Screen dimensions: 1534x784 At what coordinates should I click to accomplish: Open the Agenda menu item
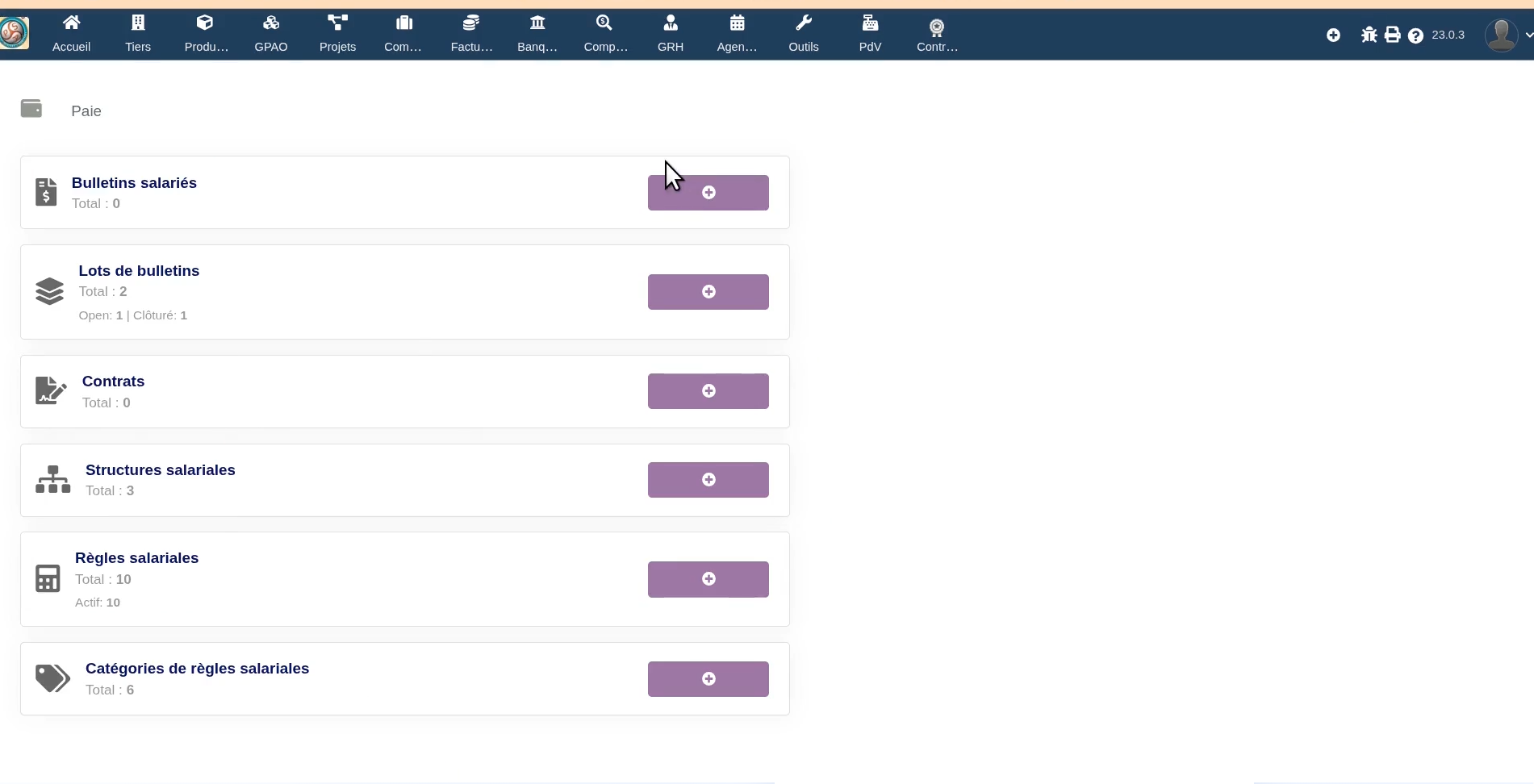coord(737,34)
